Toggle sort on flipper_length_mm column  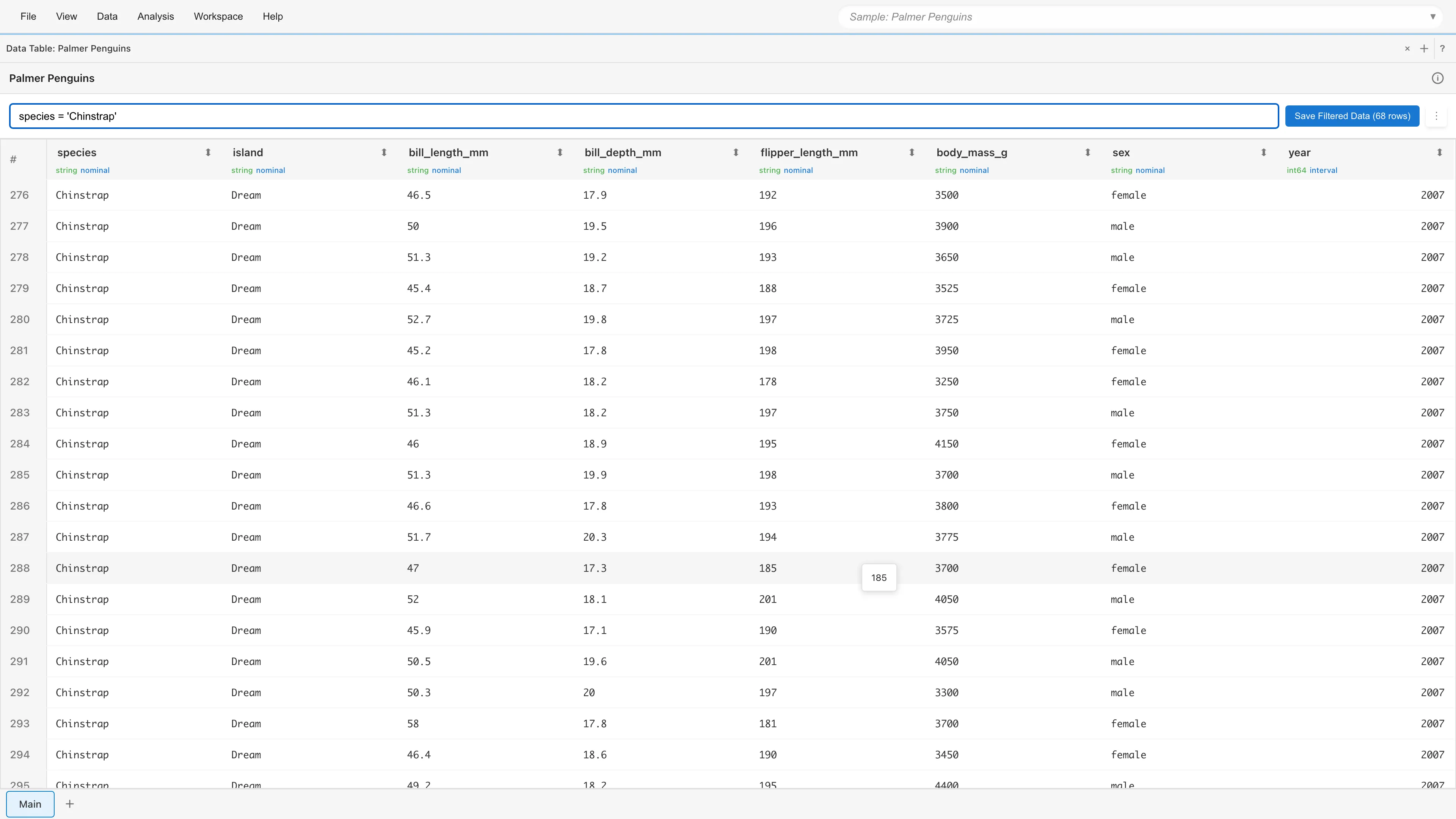click(911, 152)
